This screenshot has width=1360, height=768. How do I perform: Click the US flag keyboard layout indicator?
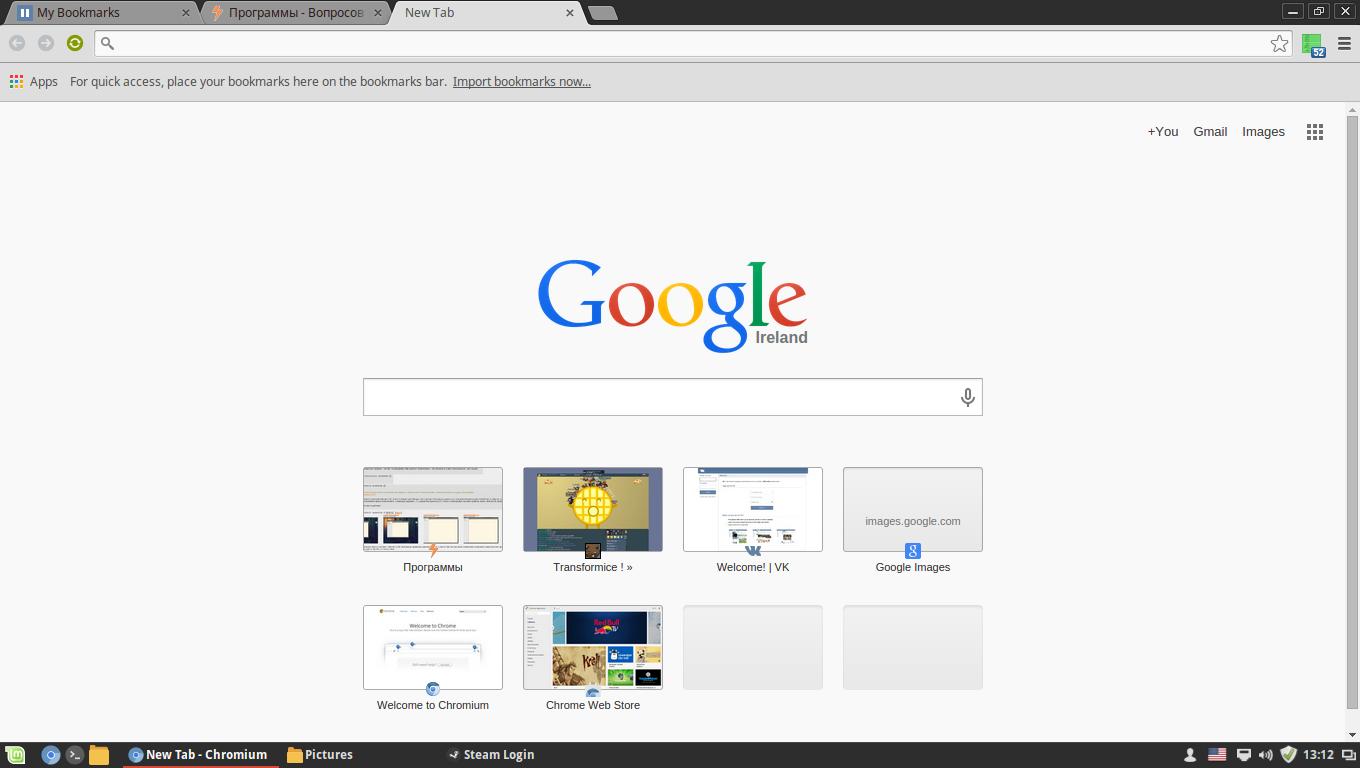(1217, 755)
